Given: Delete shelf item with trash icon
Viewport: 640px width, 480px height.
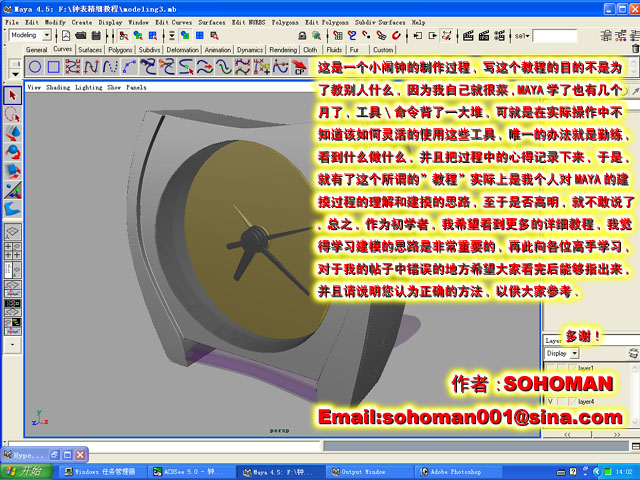Looking at the screenshot, I should [636, 49].
